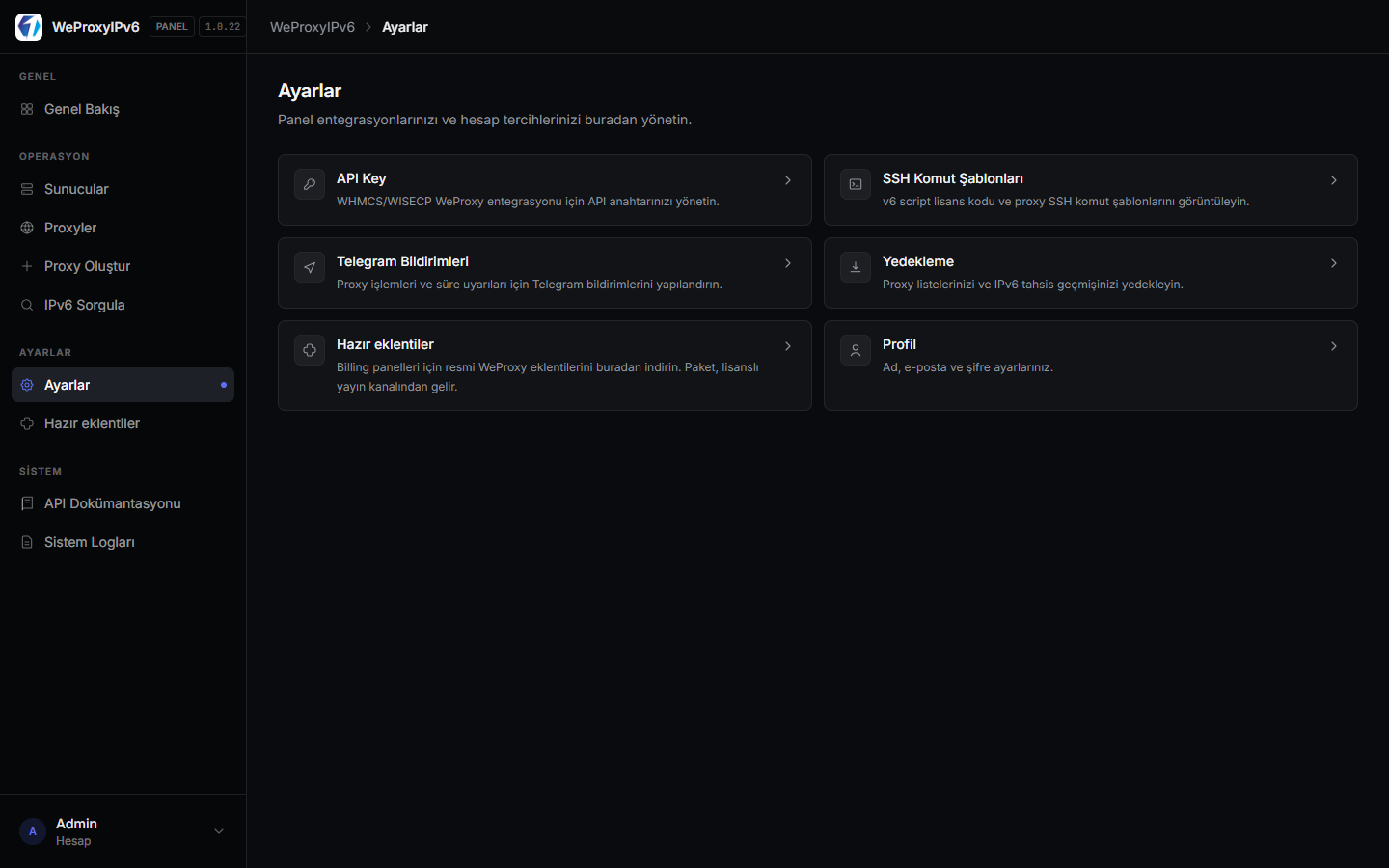
Task: Expand the Admin account menu chevron
Action: click(x=219, y=831)
